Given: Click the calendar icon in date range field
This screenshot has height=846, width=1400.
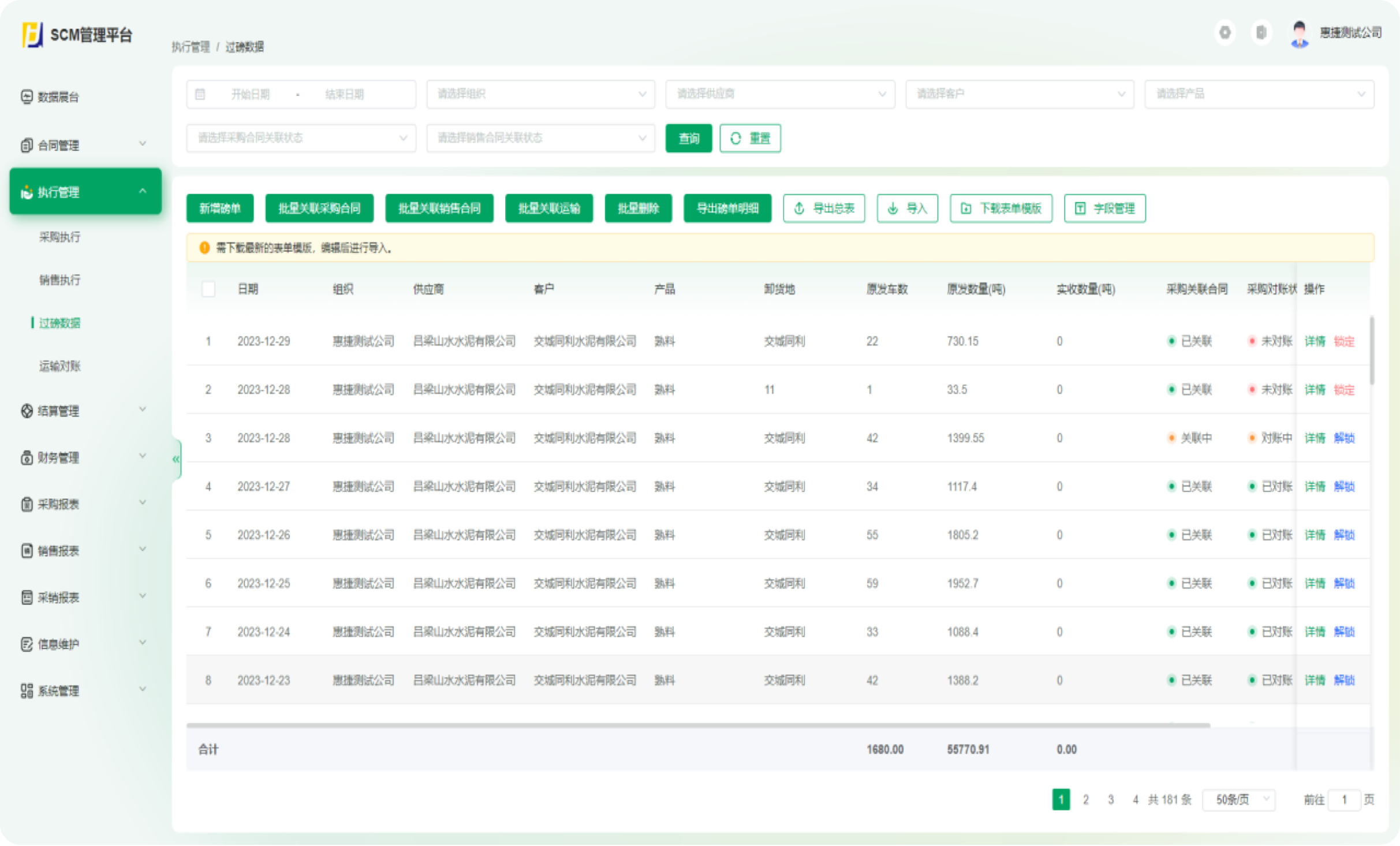Looking at the screenshot, I should 200,94.
